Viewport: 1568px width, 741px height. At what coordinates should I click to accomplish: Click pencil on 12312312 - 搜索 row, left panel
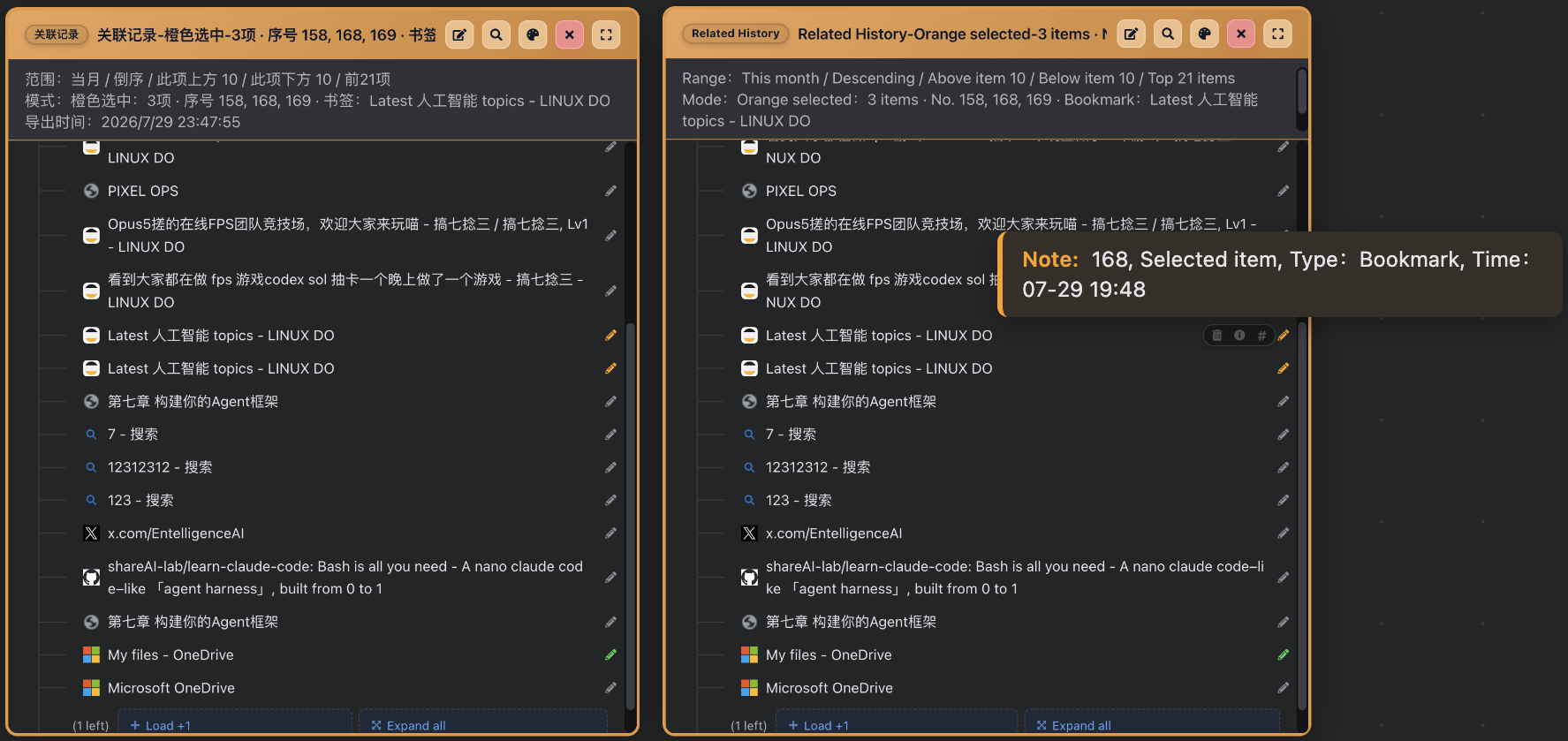point(610,467)
